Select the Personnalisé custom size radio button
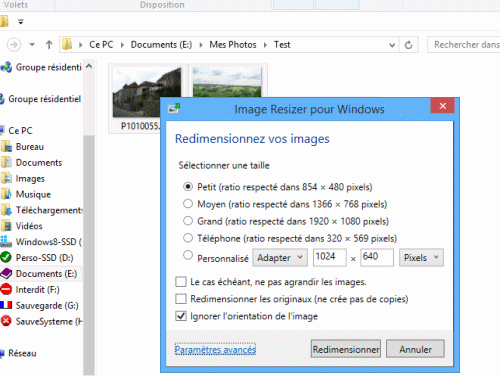Screen dimensions: 500x376 tap(188, 255)
